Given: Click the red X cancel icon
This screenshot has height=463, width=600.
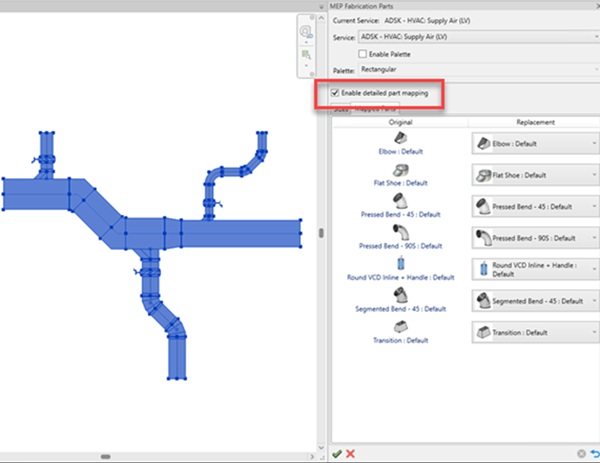Looking at the screenshot, I should click(350, 454).
